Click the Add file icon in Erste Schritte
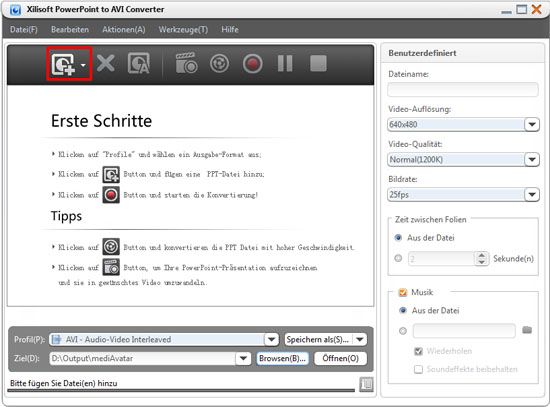The width and height of the screenshot is (550, 407). (111, 174)
